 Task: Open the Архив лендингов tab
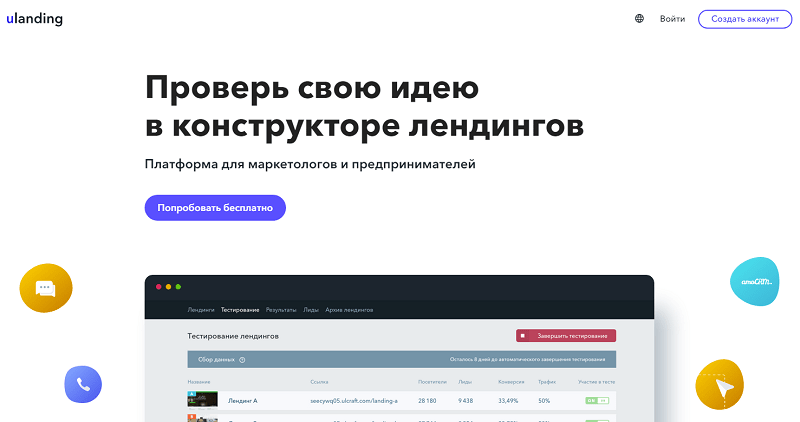(x=349, y=310)
